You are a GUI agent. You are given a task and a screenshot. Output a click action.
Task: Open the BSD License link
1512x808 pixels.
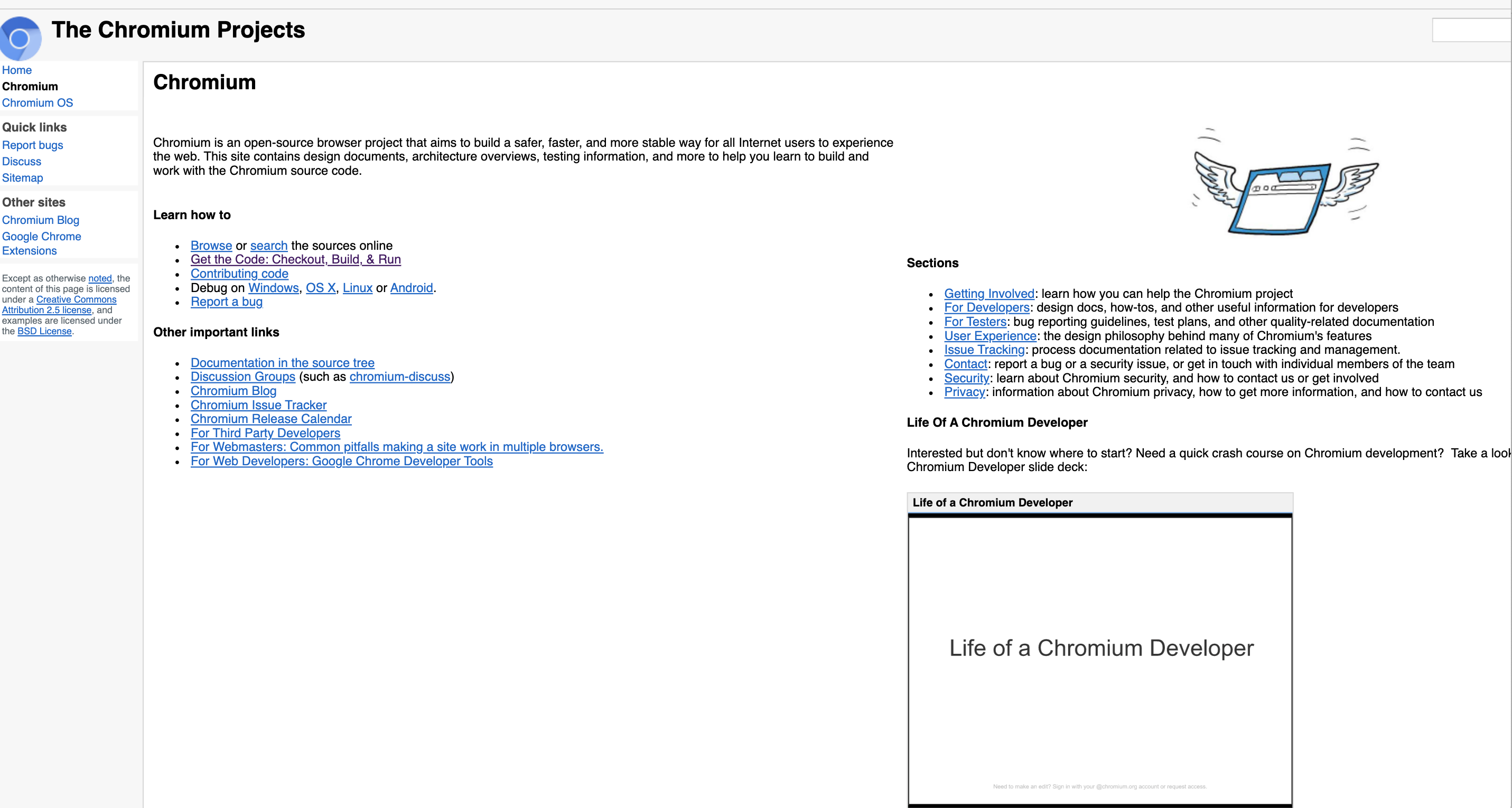44,331
